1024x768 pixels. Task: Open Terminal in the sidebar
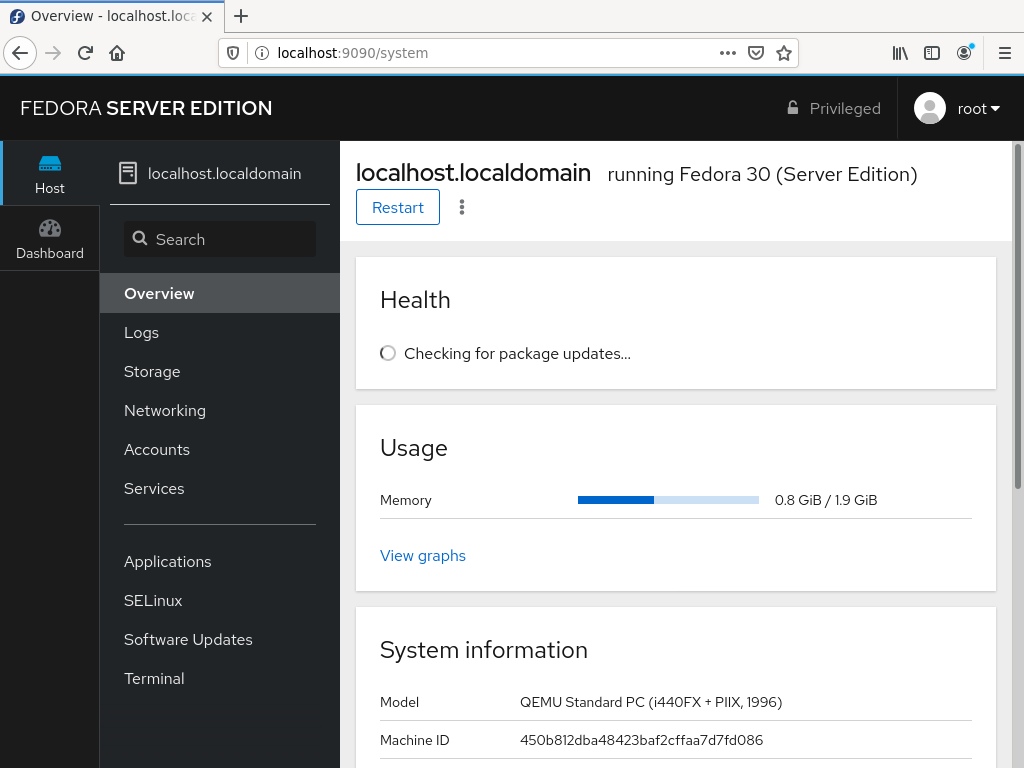click(219, 679)
